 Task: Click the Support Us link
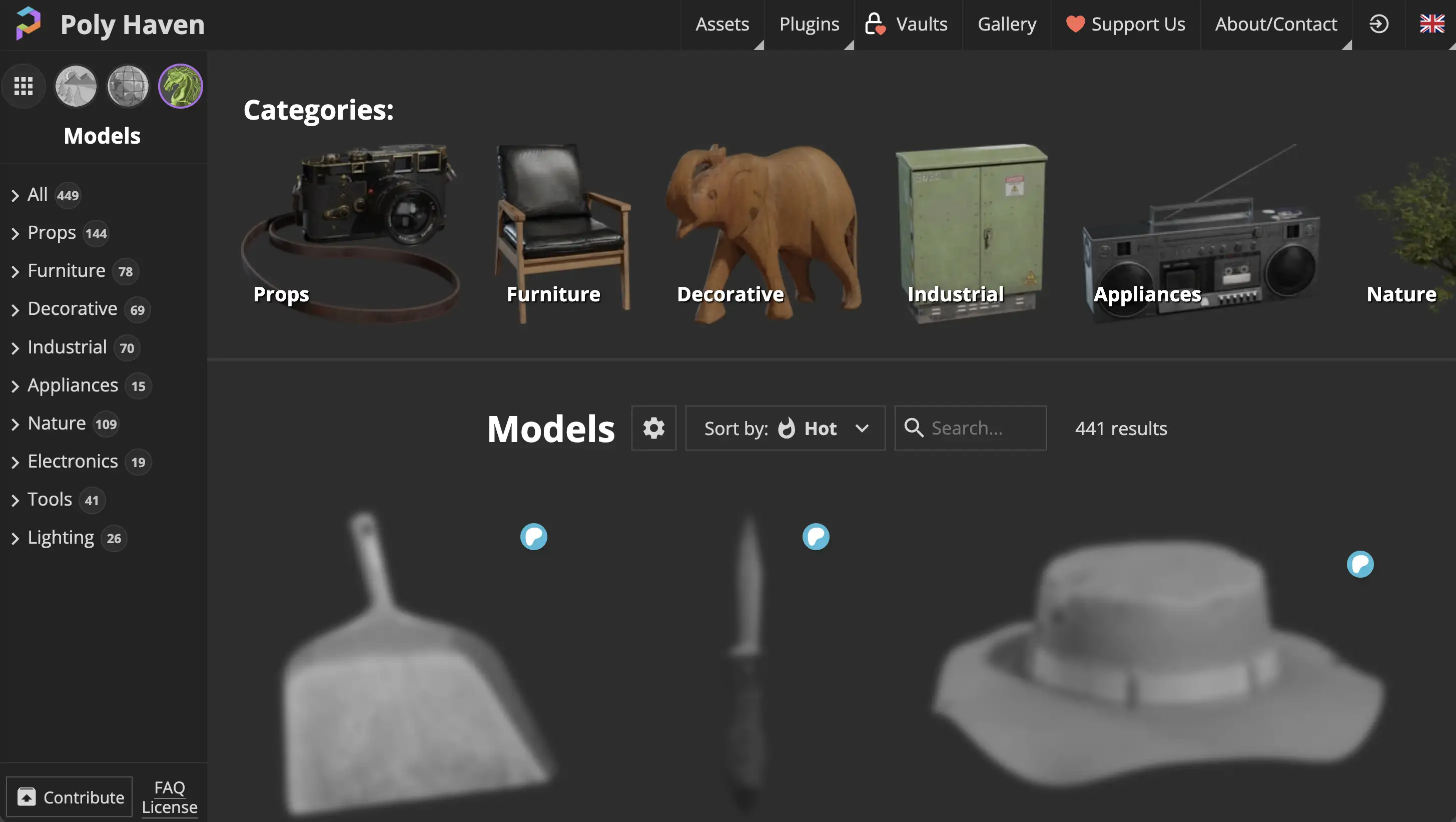point(1125,25)
